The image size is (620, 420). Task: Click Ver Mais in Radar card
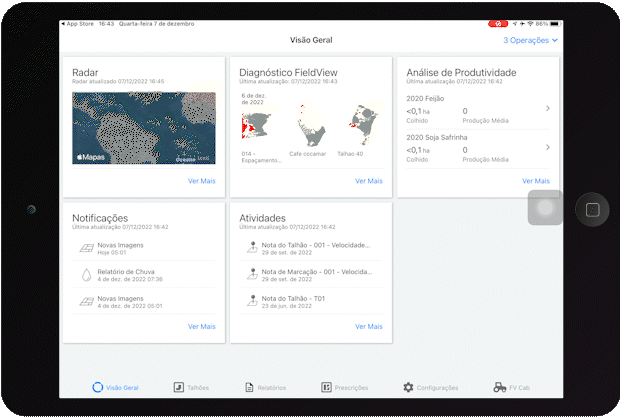tap(201, 181)
